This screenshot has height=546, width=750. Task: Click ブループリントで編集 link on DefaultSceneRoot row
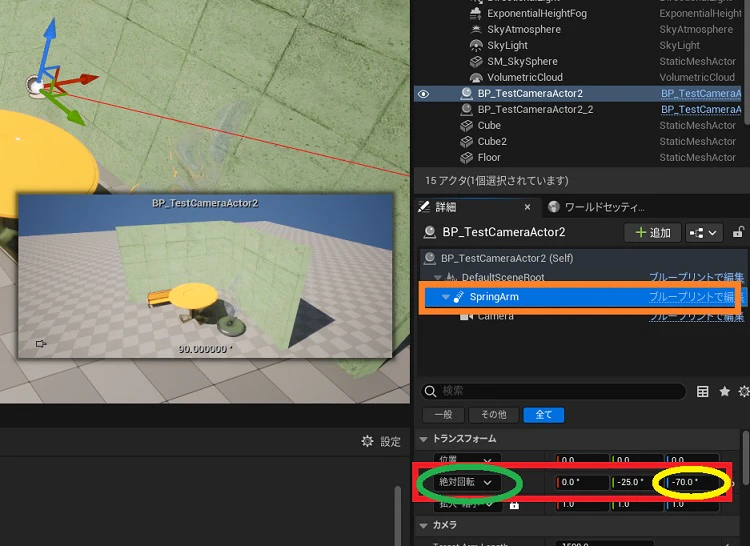[x=696, y=277]
